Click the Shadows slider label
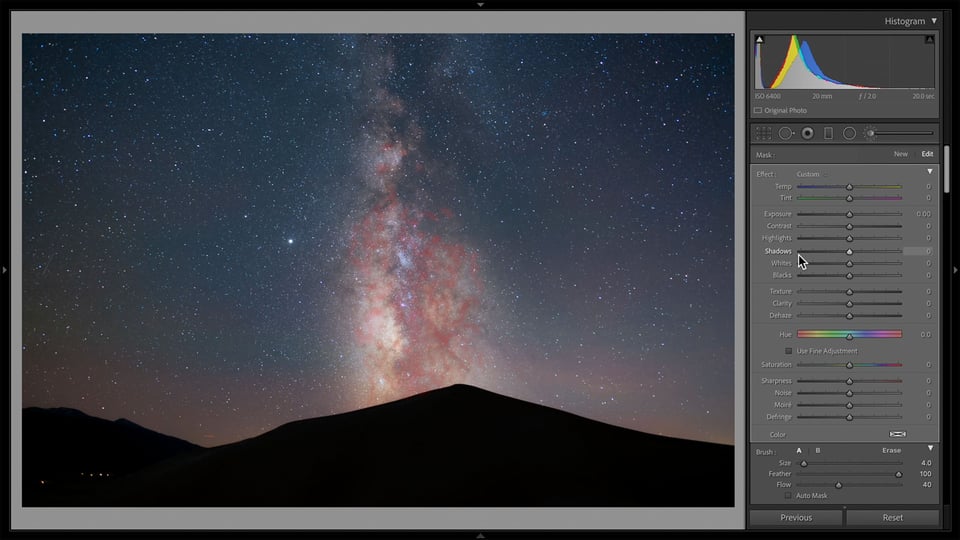This screenshot has width=960, height=540. [778, 252]
